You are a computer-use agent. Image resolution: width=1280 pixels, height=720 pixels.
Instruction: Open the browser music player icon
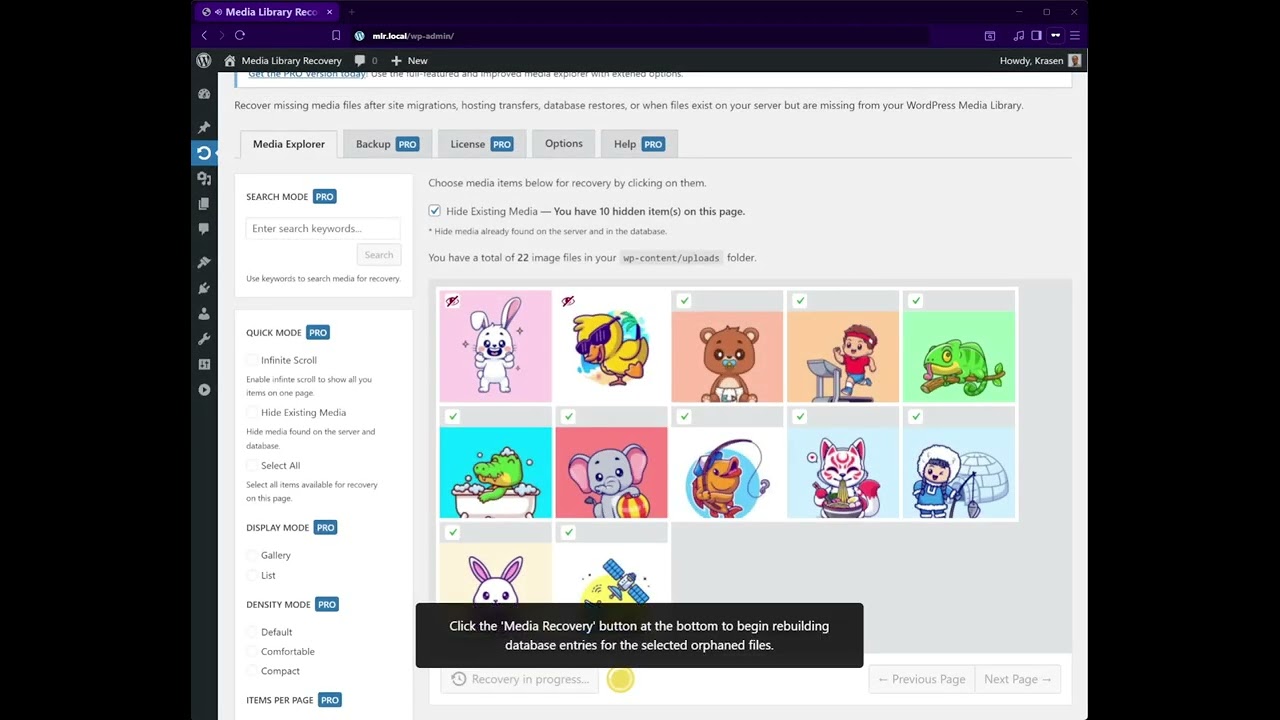pyautogui.click(x=1018, y=35)
